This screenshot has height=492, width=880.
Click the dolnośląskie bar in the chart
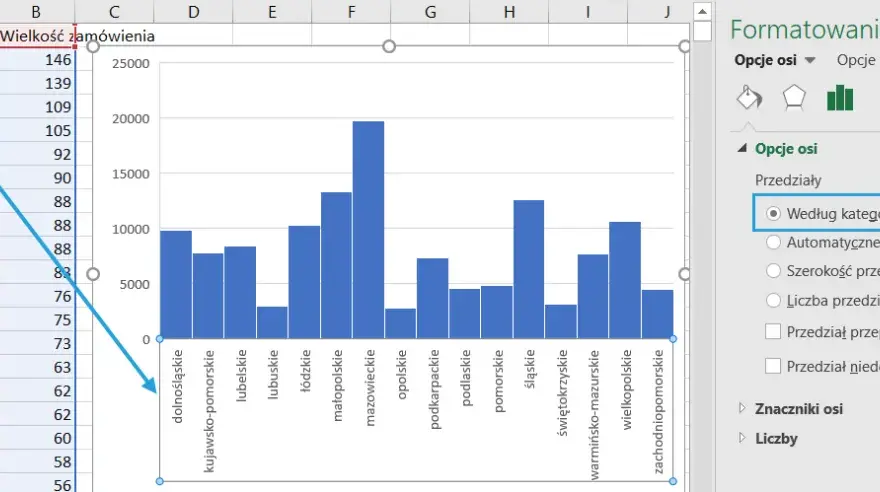point(176,284)
